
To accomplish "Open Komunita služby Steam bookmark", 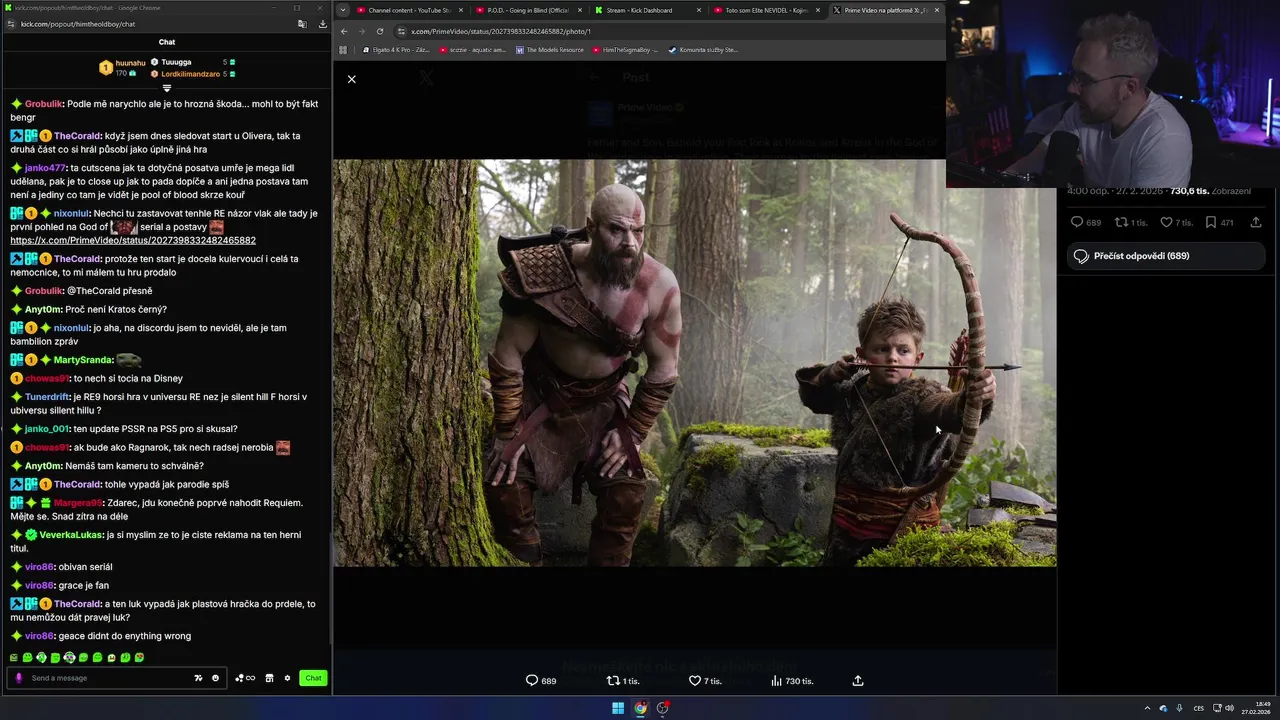I will (703, 50).
